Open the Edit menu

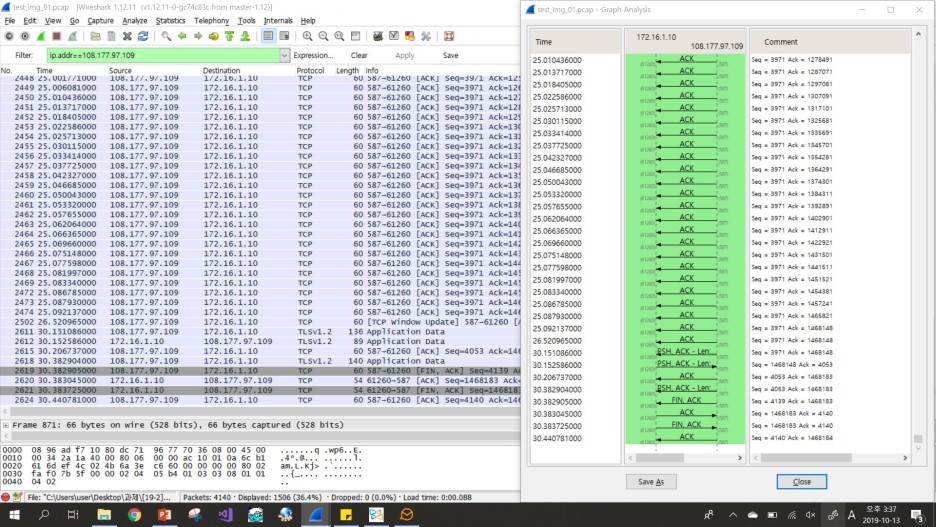pos(30,20)
